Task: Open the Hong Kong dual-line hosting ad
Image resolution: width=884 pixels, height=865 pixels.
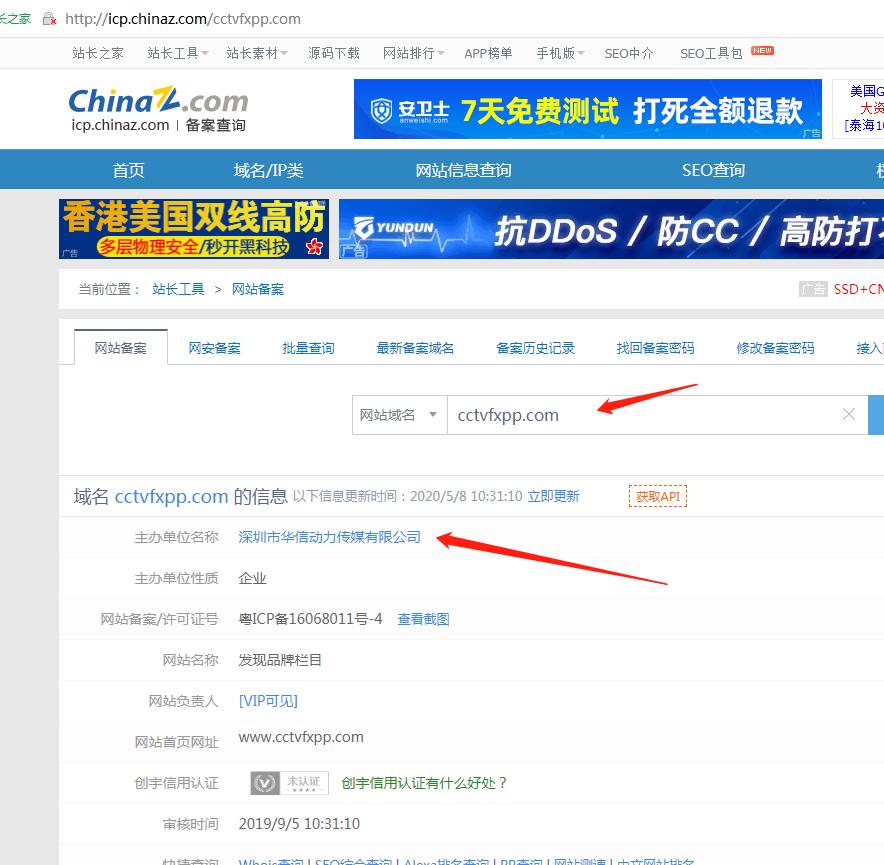Action: 193,229
